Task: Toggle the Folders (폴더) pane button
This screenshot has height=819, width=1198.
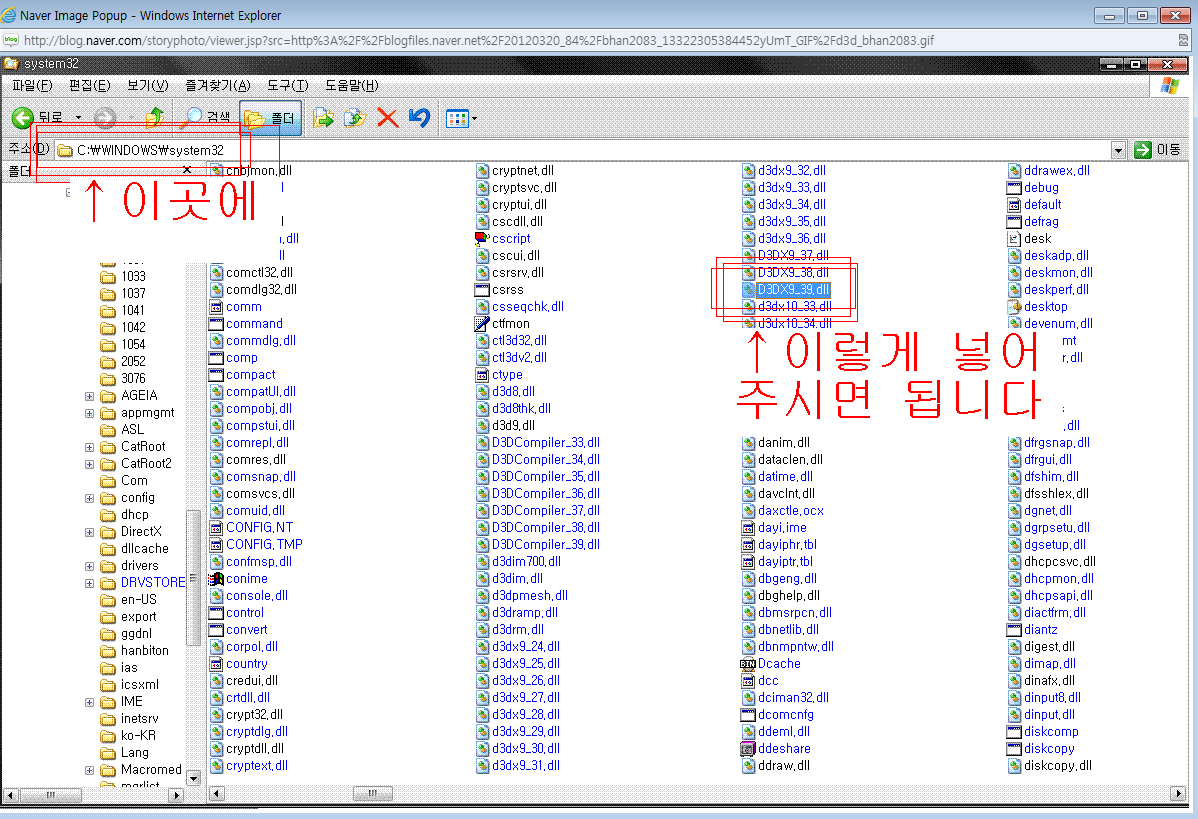Action: point(271,119)
